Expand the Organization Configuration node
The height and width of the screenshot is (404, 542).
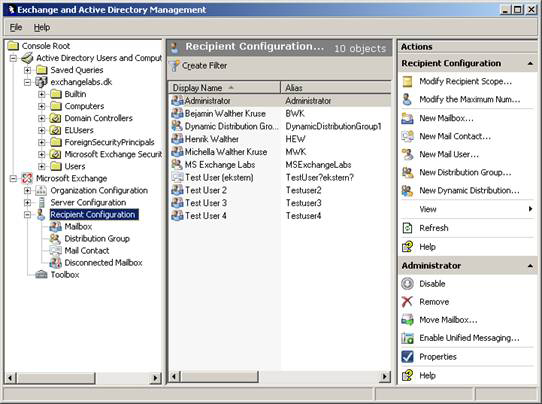[x=27, y=190]
